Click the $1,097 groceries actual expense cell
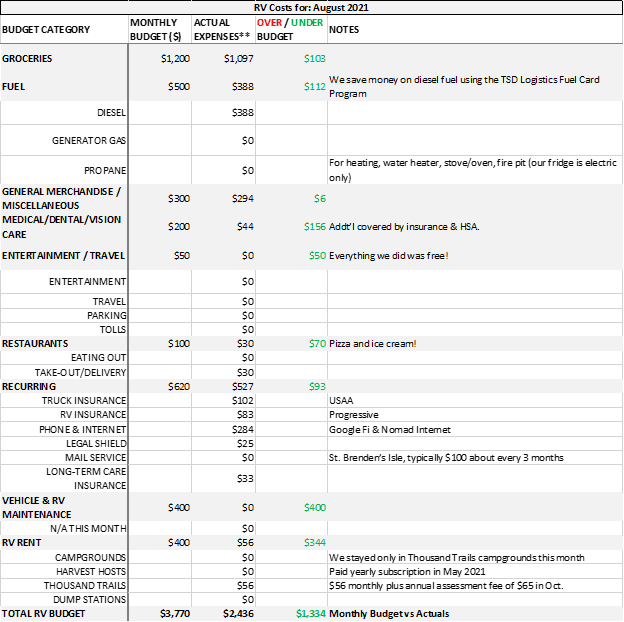Image resolution: width=624 pixels, height=622 pixels. [237, 59]
